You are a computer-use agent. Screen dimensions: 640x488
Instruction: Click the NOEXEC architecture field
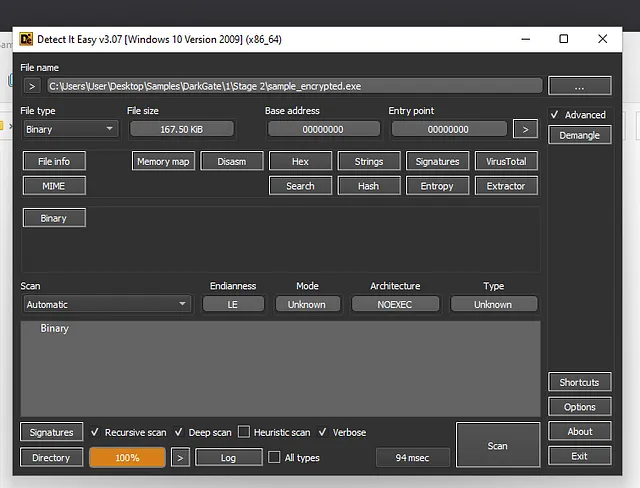click(x=395, y=304)
